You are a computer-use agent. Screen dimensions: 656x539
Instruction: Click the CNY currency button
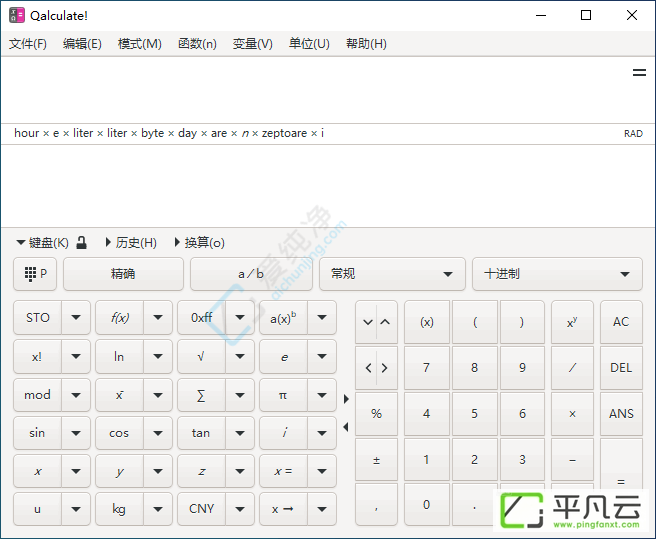[x=202, y=509]
